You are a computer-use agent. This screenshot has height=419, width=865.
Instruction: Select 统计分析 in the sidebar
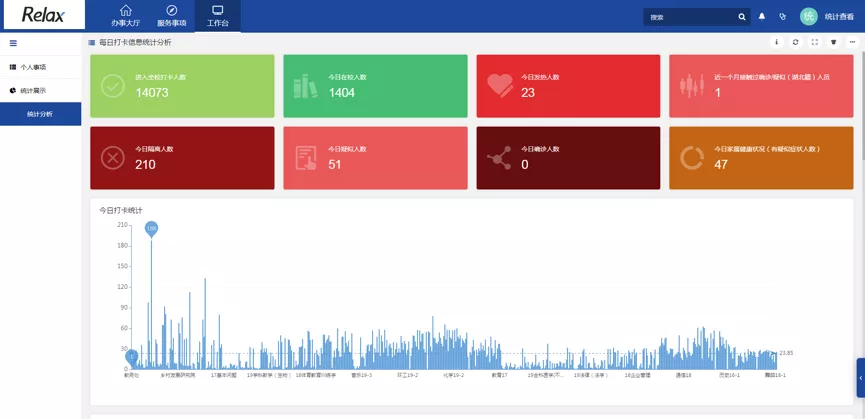pos(40,114)
